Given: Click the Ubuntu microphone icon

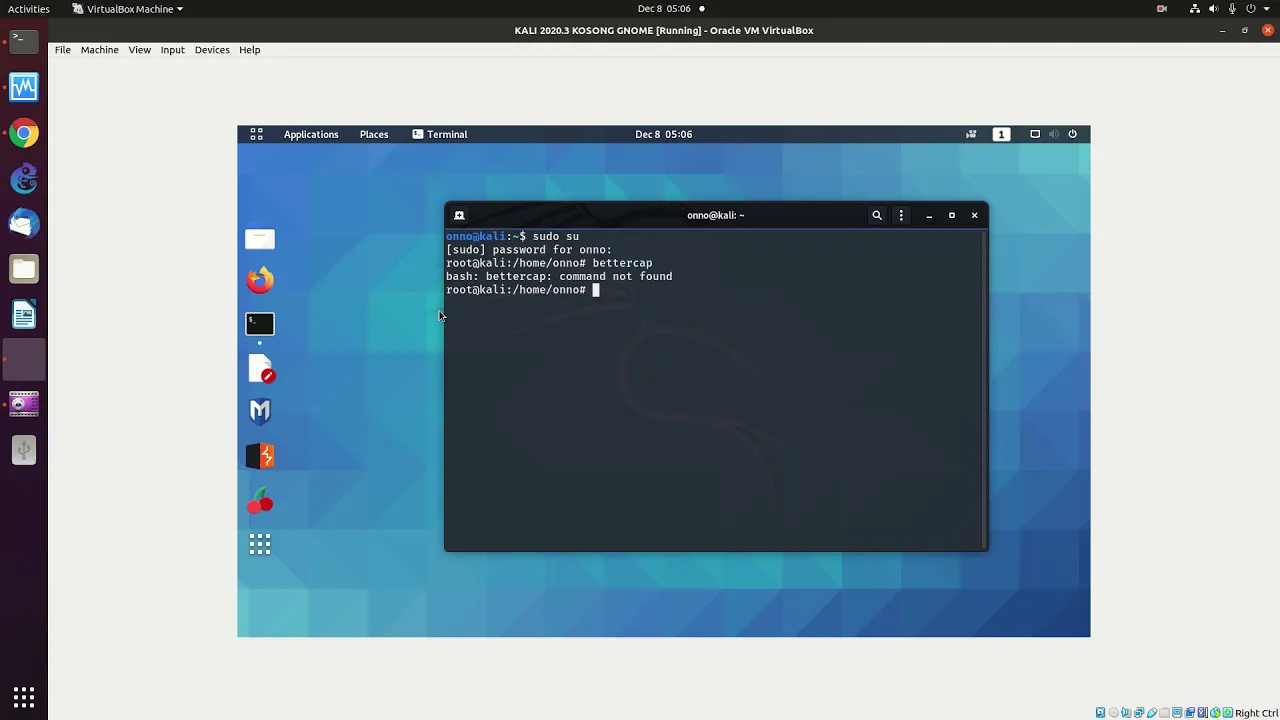Looking at the screenshot, I should (x=1233, y=9).
